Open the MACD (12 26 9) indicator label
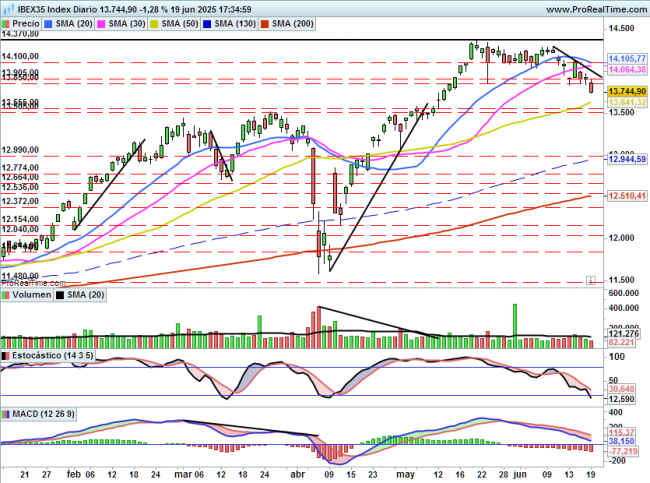Image resolution: width=650 pixels, height=483 pixels. tap(43, 414)
